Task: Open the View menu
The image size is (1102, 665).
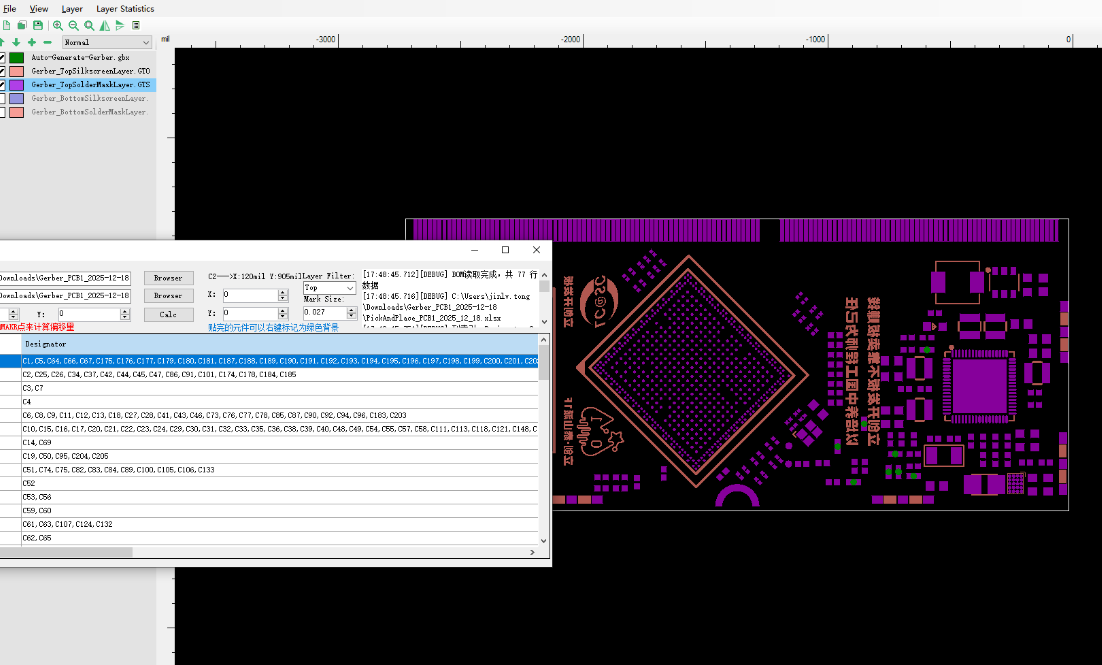Action: [x=38, y=8]
